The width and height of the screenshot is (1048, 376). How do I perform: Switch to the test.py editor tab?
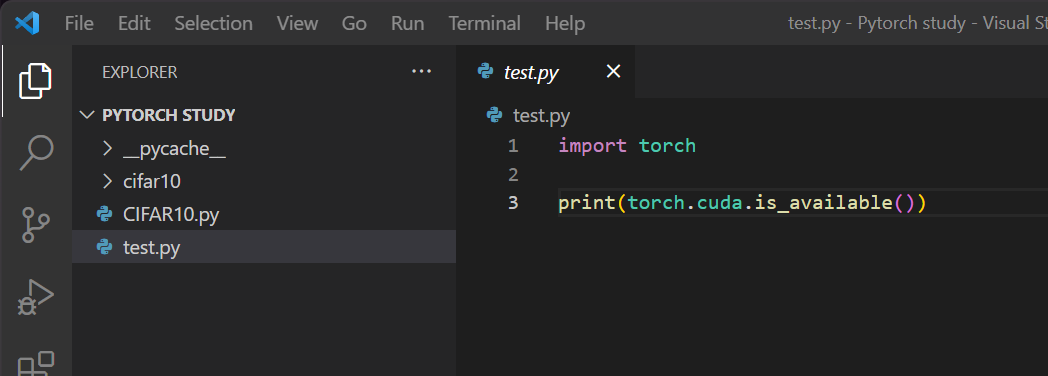(531, 72)
